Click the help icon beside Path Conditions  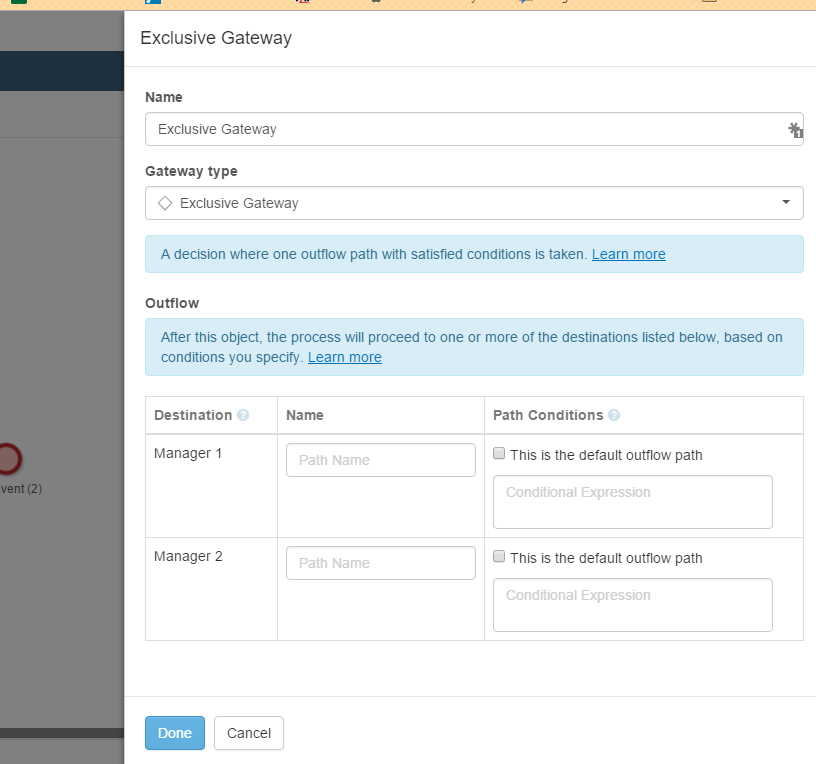pyautogui.click(x=614, y=415)
